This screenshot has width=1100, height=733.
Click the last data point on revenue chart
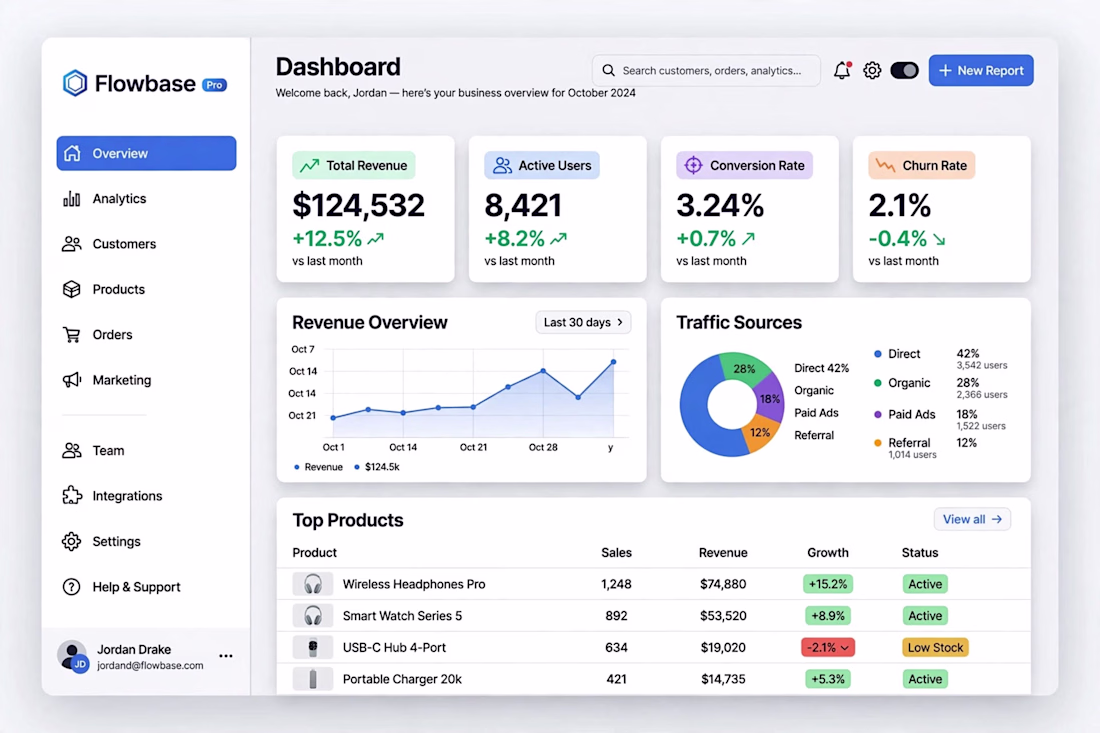[x=614, y=362]
